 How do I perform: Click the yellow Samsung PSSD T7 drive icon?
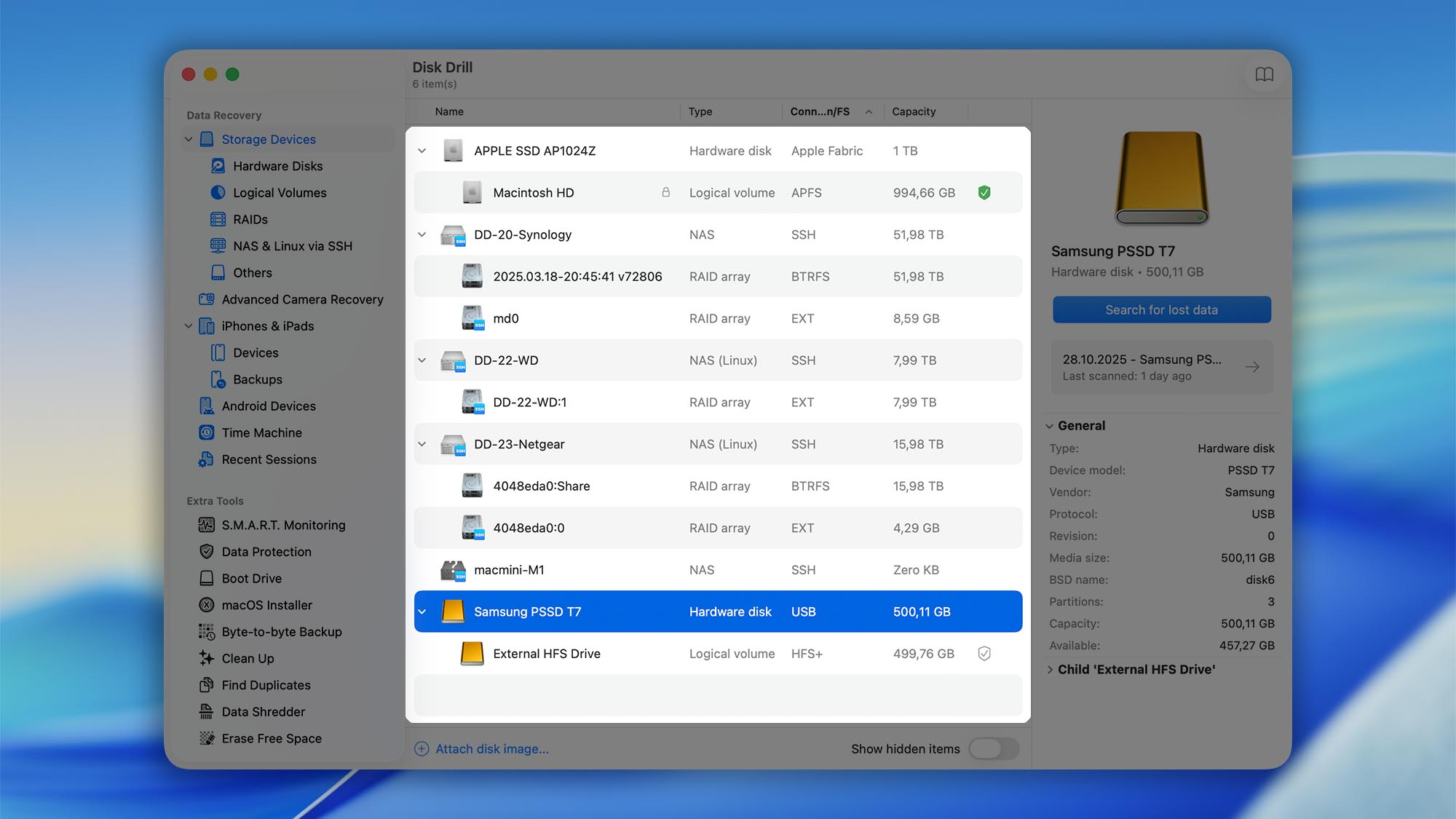click(x=454, y=612)
